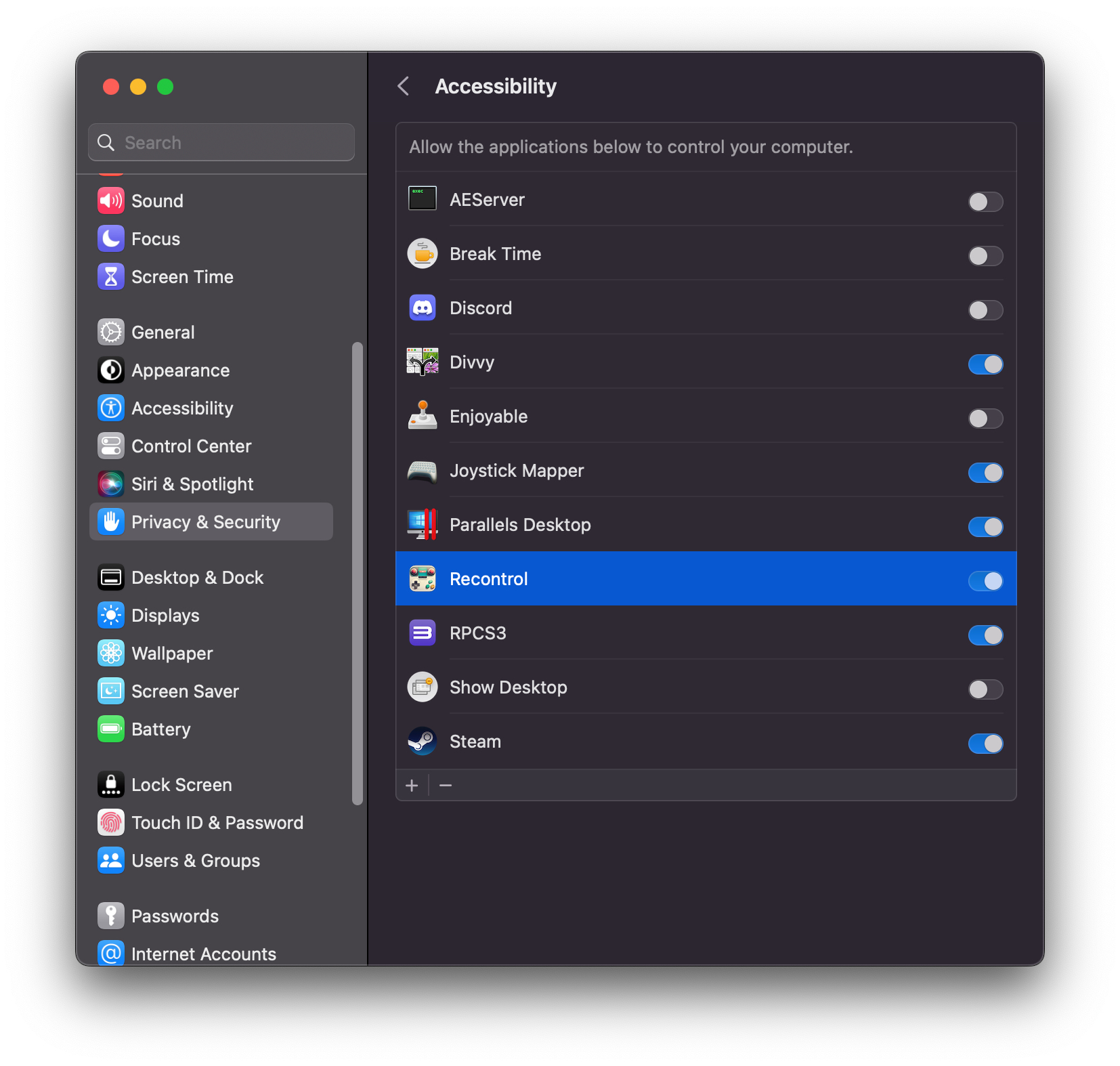Open Screen Saver settings label
Screen dimensions: 1120x1066
pos(185,691)
